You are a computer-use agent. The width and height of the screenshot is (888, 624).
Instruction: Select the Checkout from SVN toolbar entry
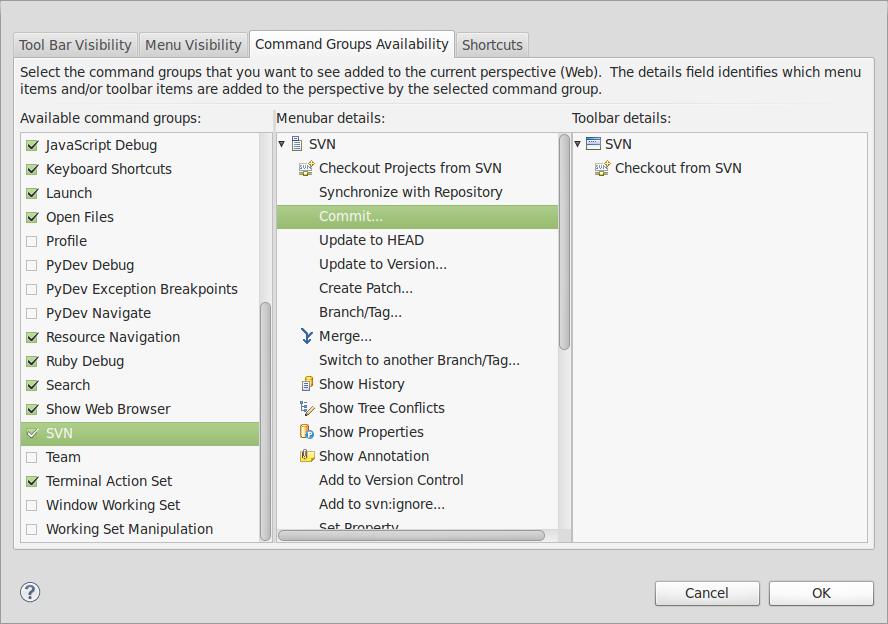(x=678, y=168)
